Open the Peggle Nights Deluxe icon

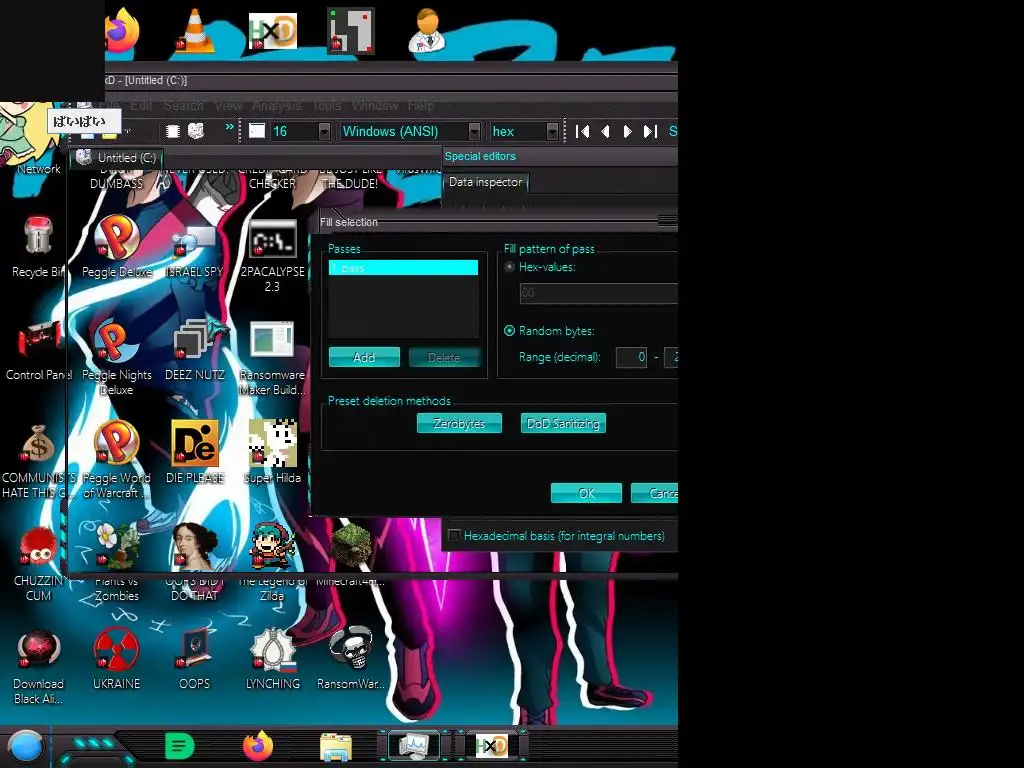[x=116, y=357]
